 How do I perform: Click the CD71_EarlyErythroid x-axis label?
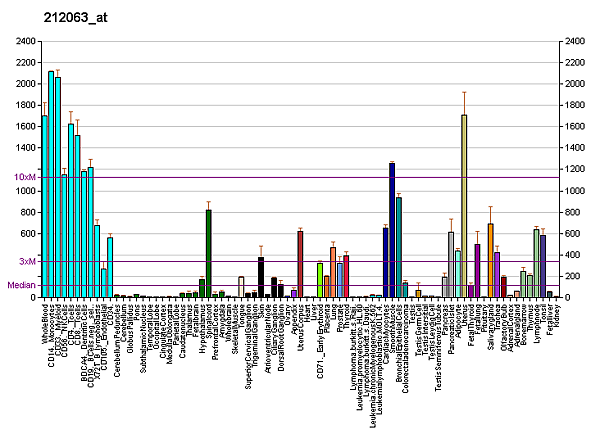[320, 327]
